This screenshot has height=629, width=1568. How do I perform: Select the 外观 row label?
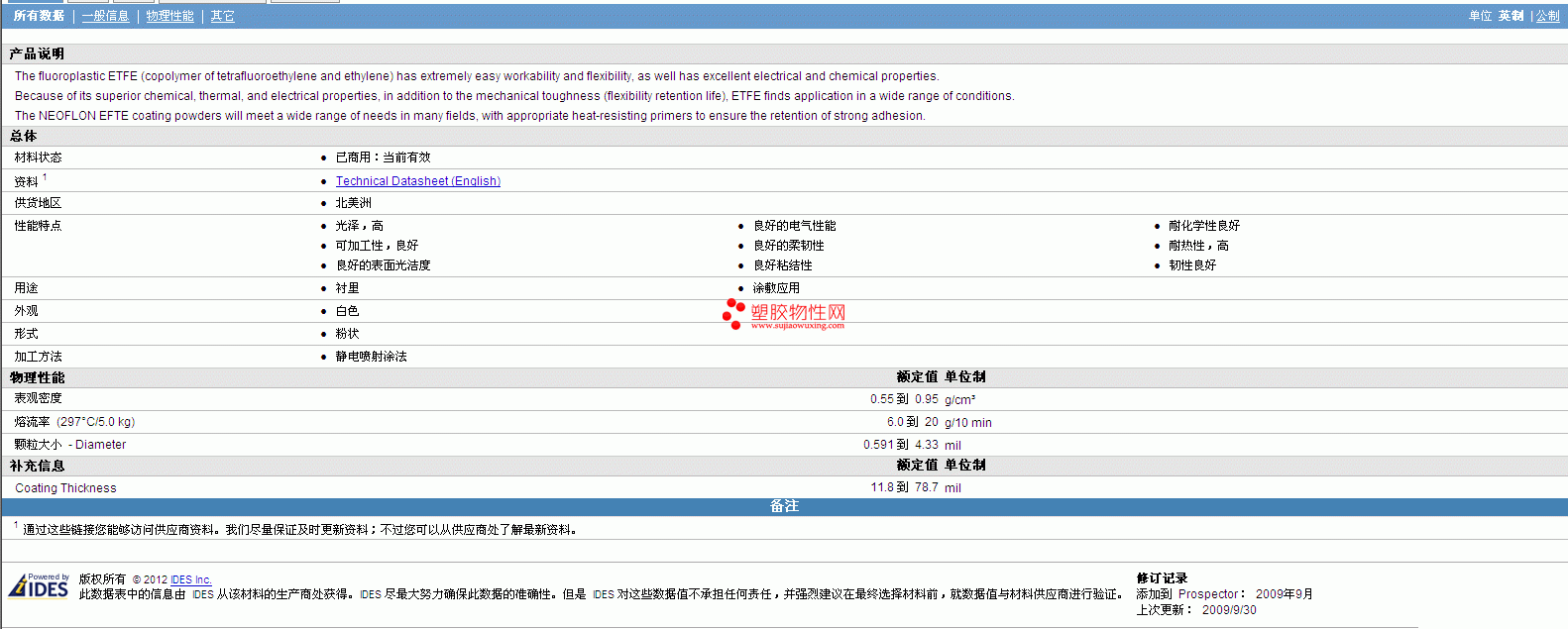26,311
